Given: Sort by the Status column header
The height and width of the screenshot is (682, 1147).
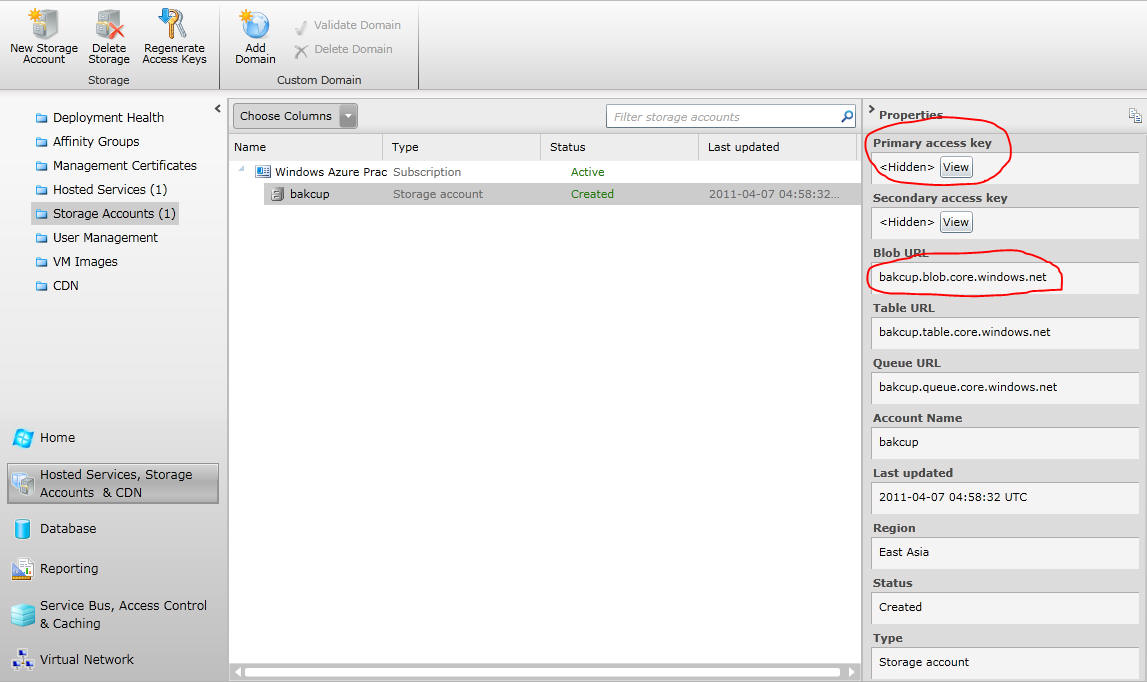Looking at the screenshot, I should (x=620, y=147).
